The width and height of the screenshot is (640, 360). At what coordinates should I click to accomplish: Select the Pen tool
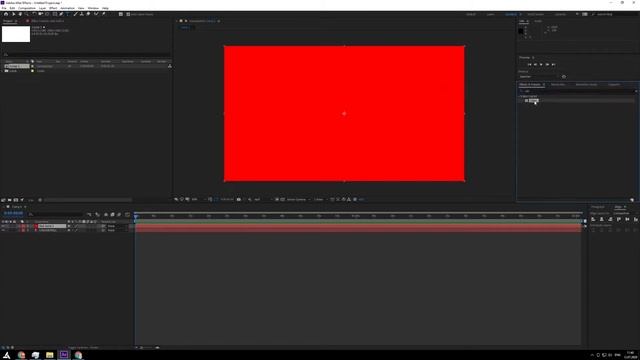[x=61, y=14]
